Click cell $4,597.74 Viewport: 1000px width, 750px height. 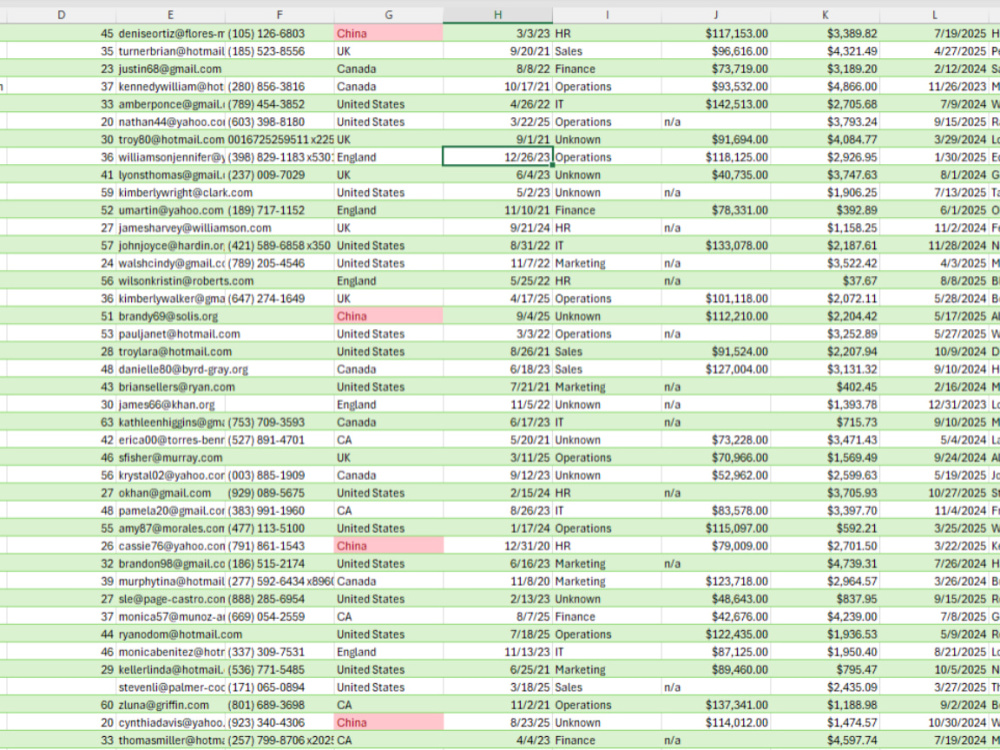click(x=825, y=740)
